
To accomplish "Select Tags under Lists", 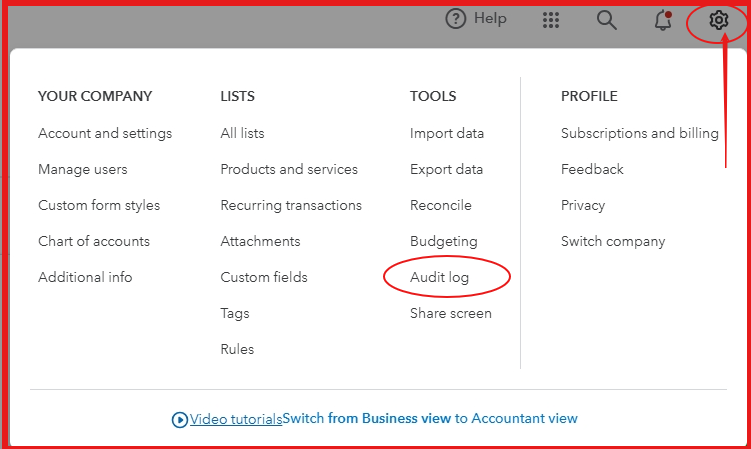I will [x=235, y=313].
